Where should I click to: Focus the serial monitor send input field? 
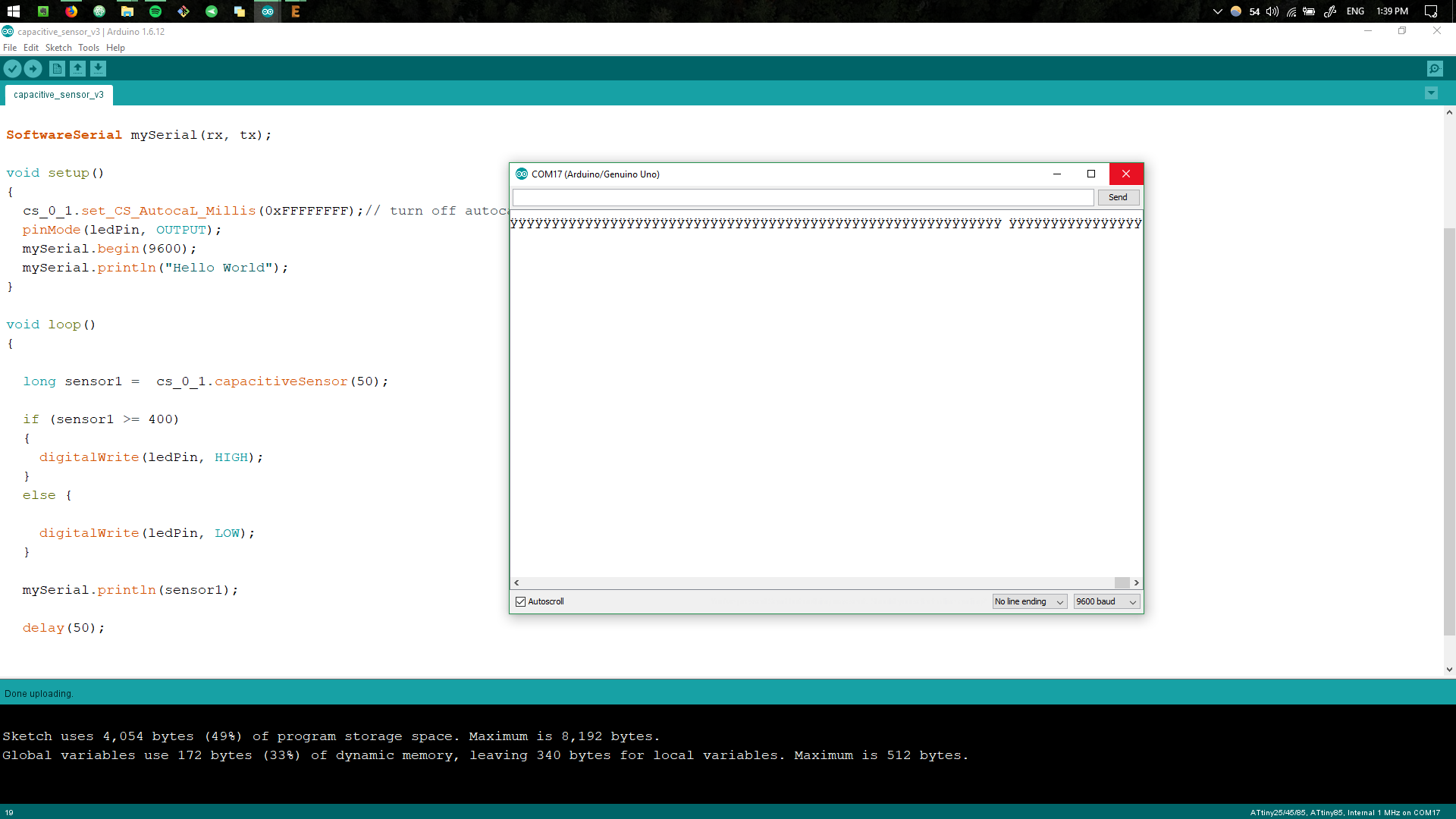(x=803, y=197)
